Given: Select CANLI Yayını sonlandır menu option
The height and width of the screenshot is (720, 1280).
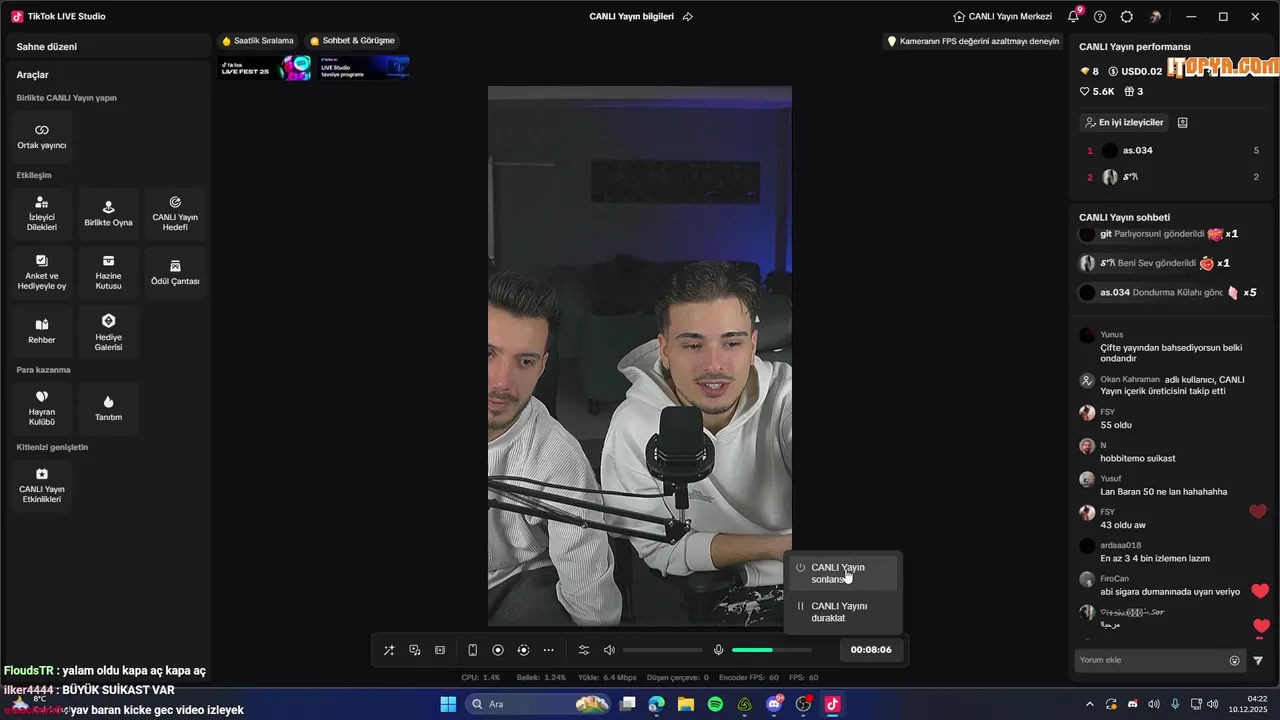Looking at the screenshot, I should [842, 573].
